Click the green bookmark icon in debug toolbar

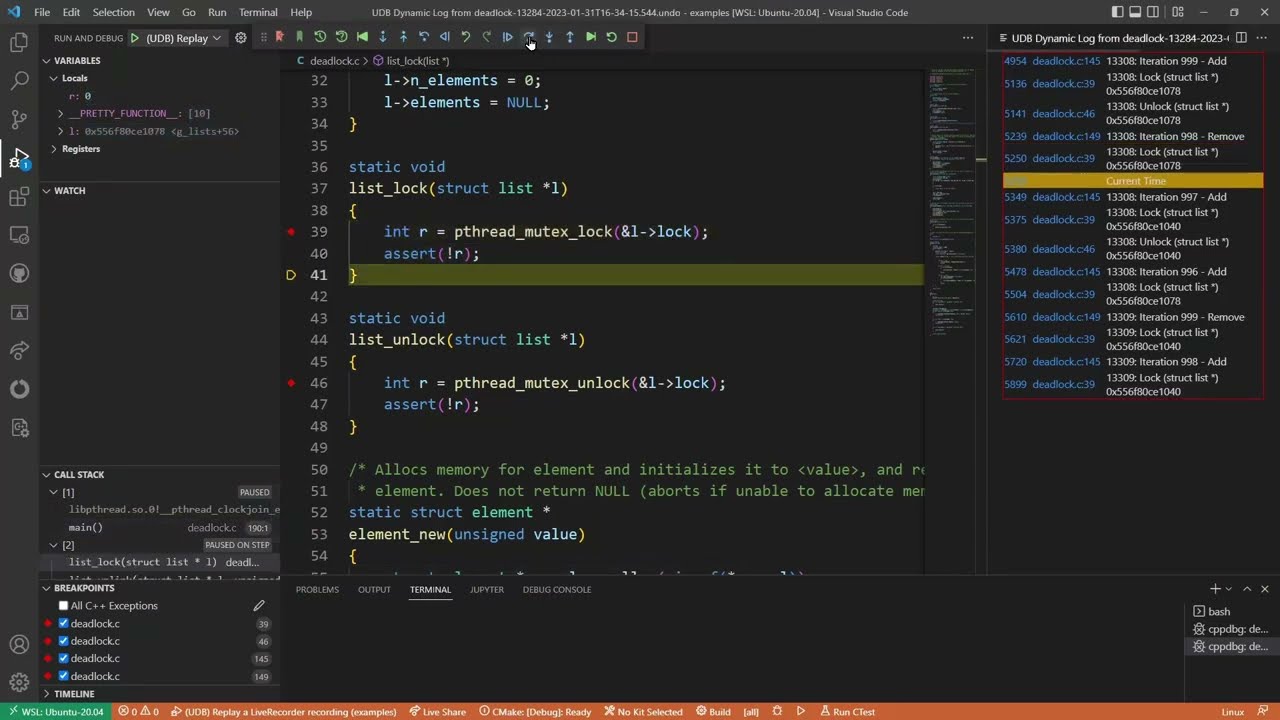click(299, 37)
